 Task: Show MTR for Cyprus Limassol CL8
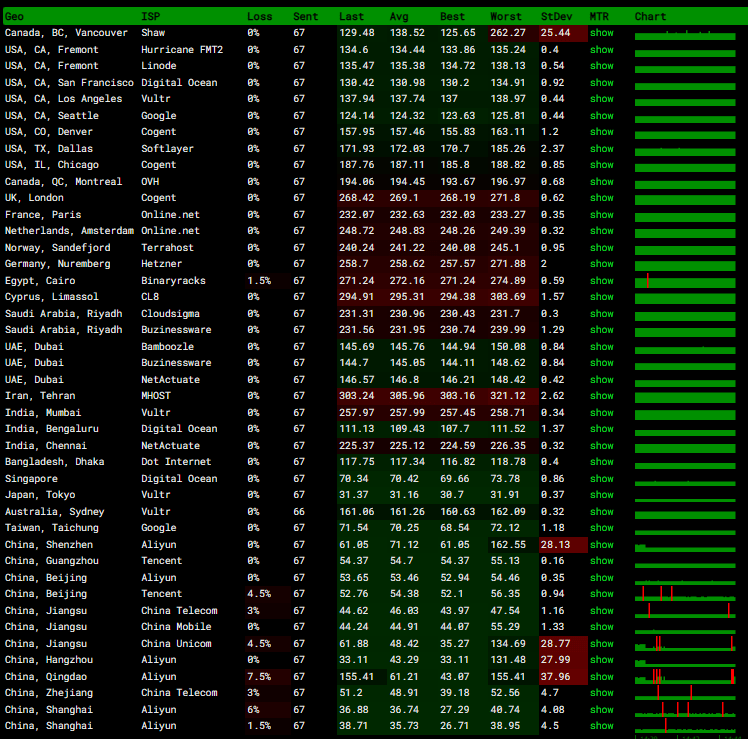pyautogui.click(x=602, y=297)
